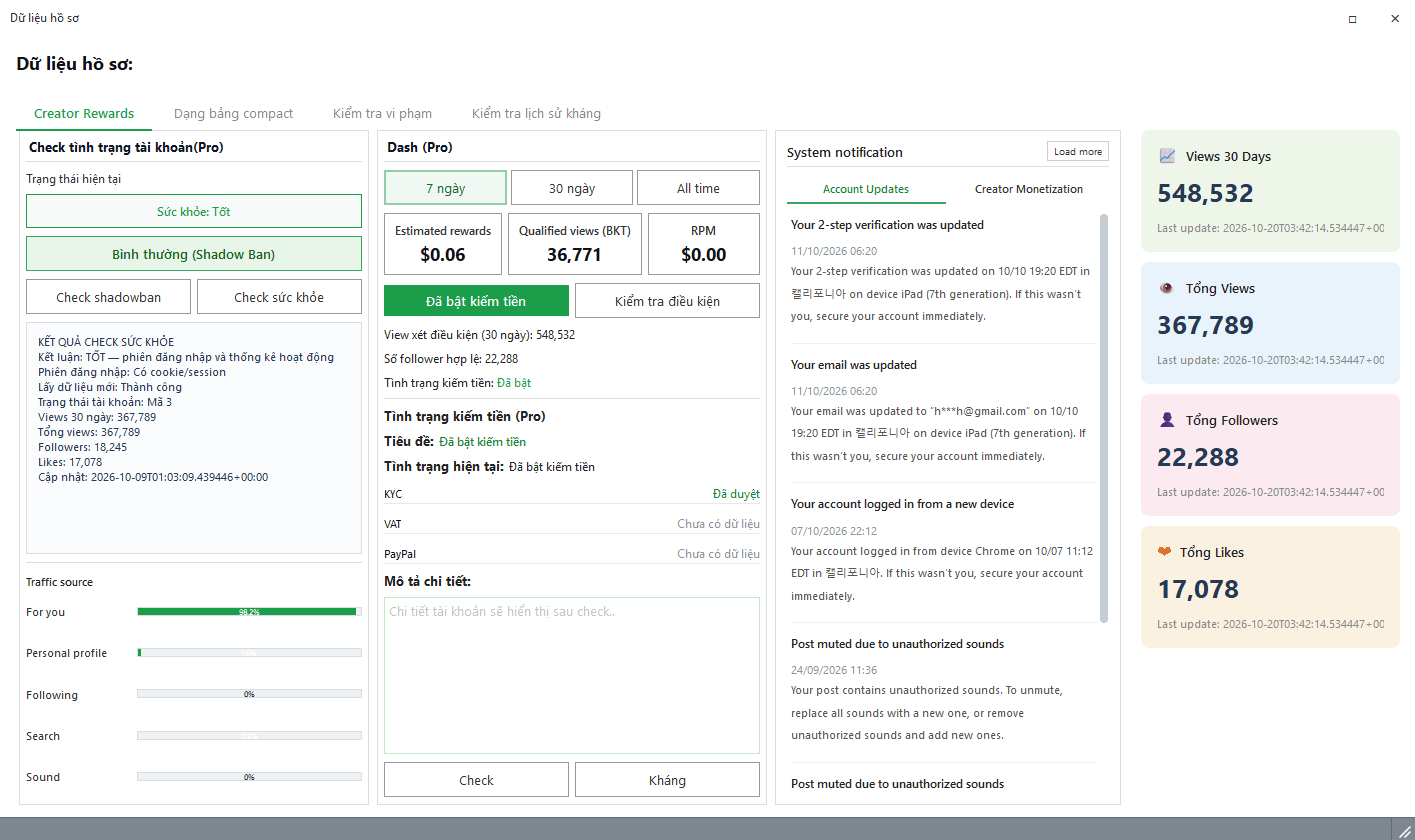Click the PayPal Chưa có dữ liệu value
Screen dimensions: 1415x840
718,554
